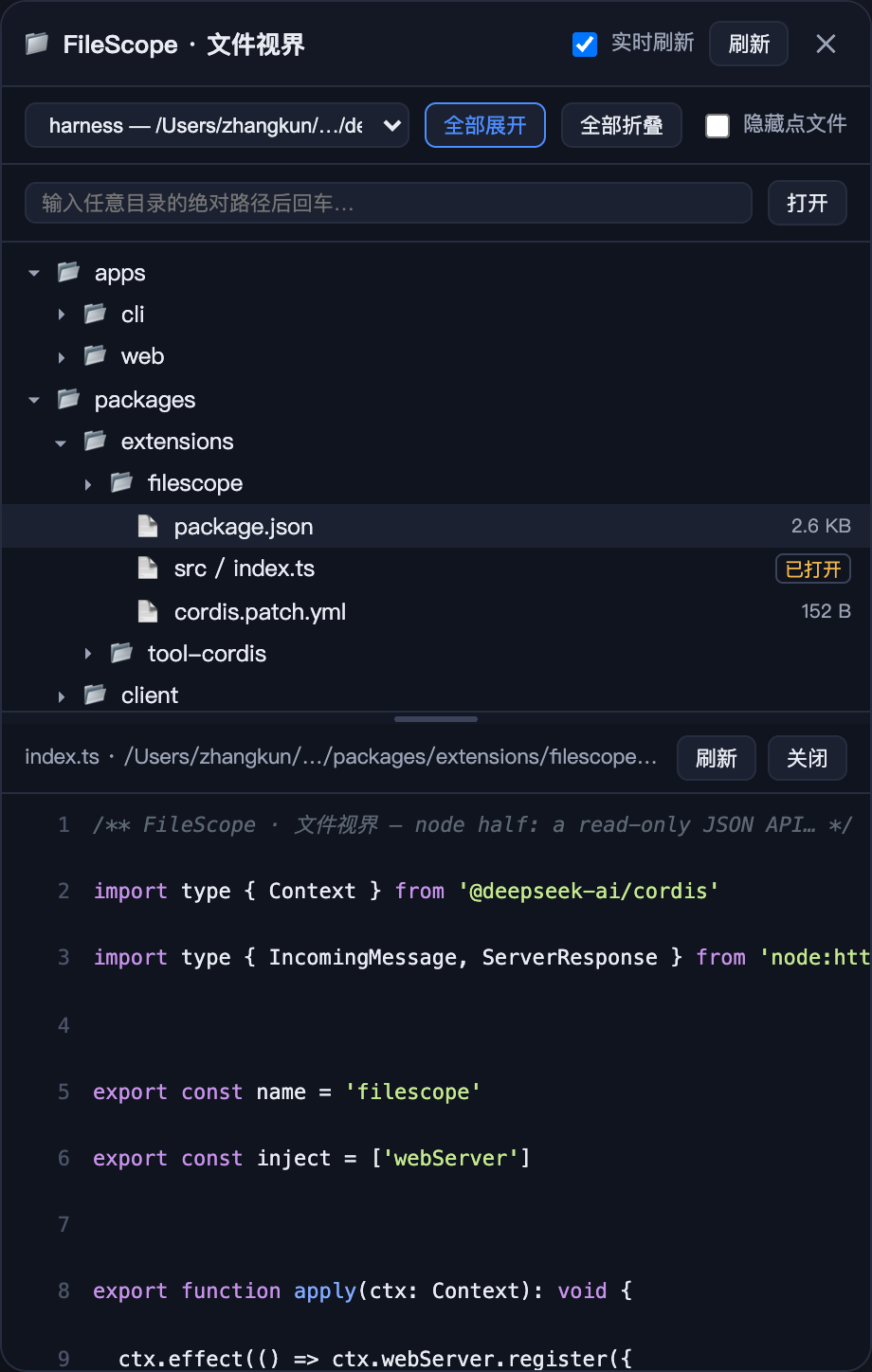Click 全部展开 to expand all
872x1372 pixels.
[x=485, y=125]
